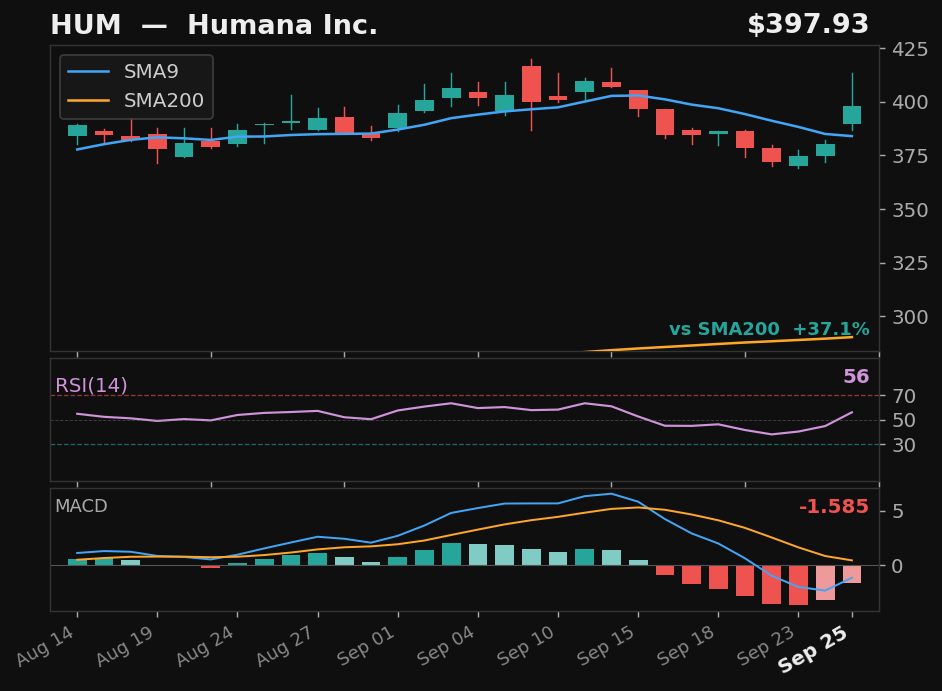
Task: Click the bold Sep 25 date label
Action: click(815, 649)
